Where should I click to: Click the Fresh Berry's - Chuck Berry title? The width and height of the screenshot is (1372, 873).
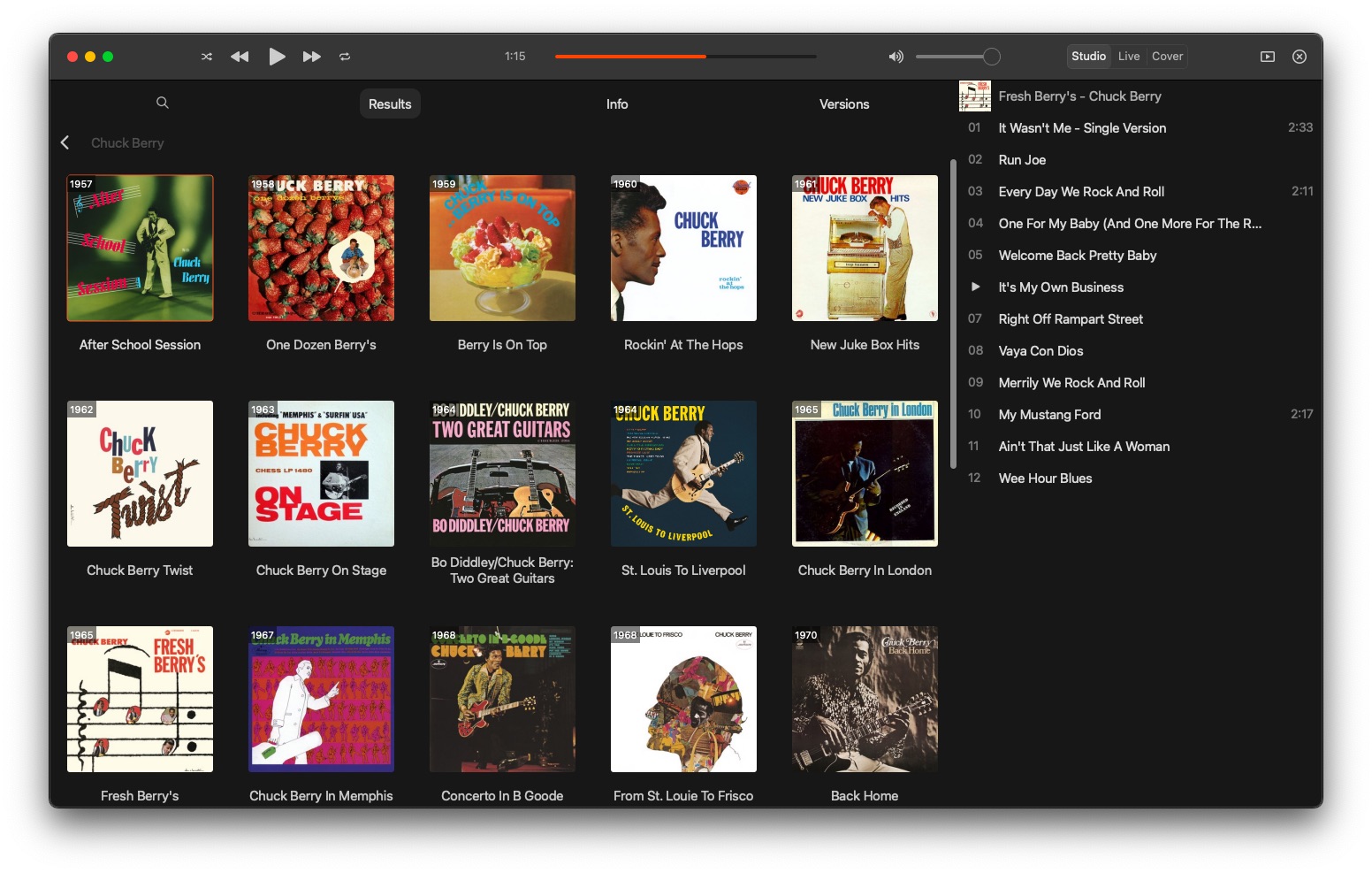(1079, 96)
